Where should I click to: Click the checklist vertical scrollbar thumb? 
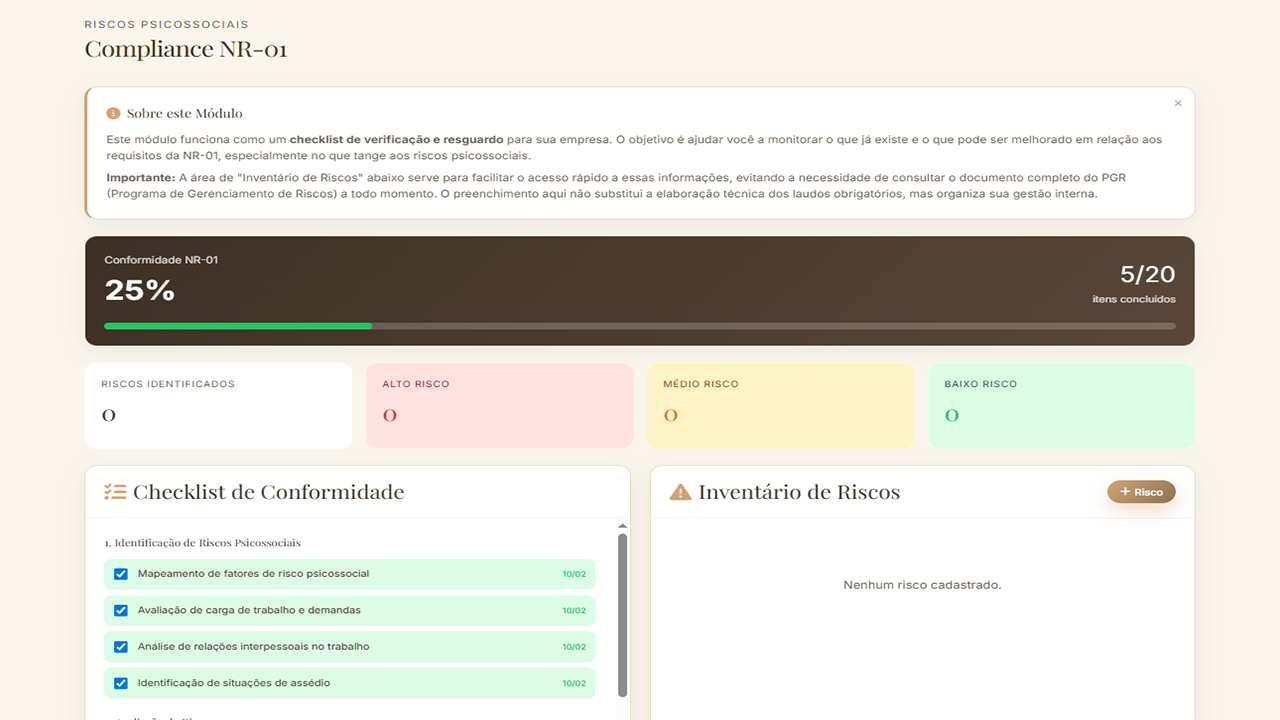pos(622,614)
